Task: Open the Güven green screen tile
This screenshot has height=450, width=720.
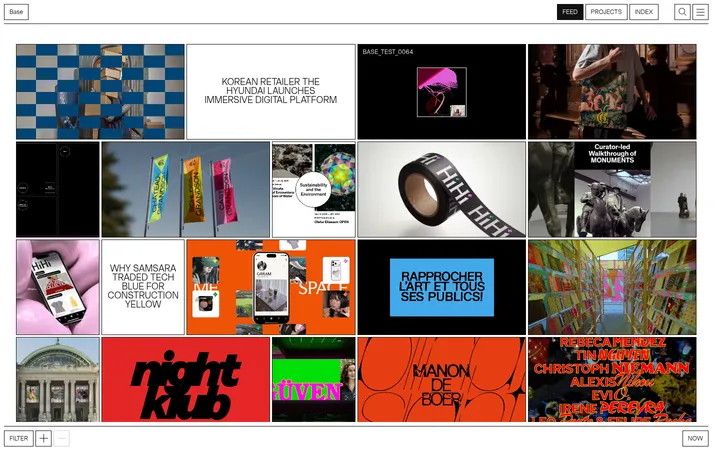Action: (314, 379)
